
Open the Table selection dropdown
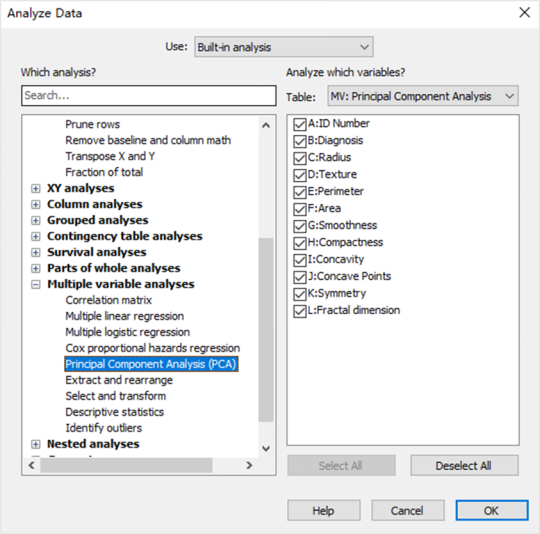coord(423,96)
